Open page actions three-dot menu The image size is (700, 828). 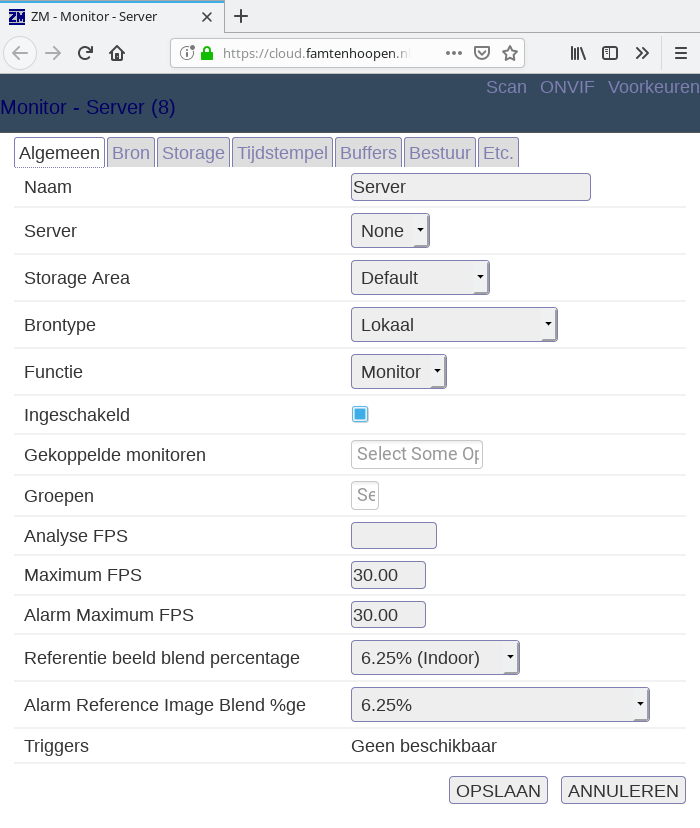454,53
